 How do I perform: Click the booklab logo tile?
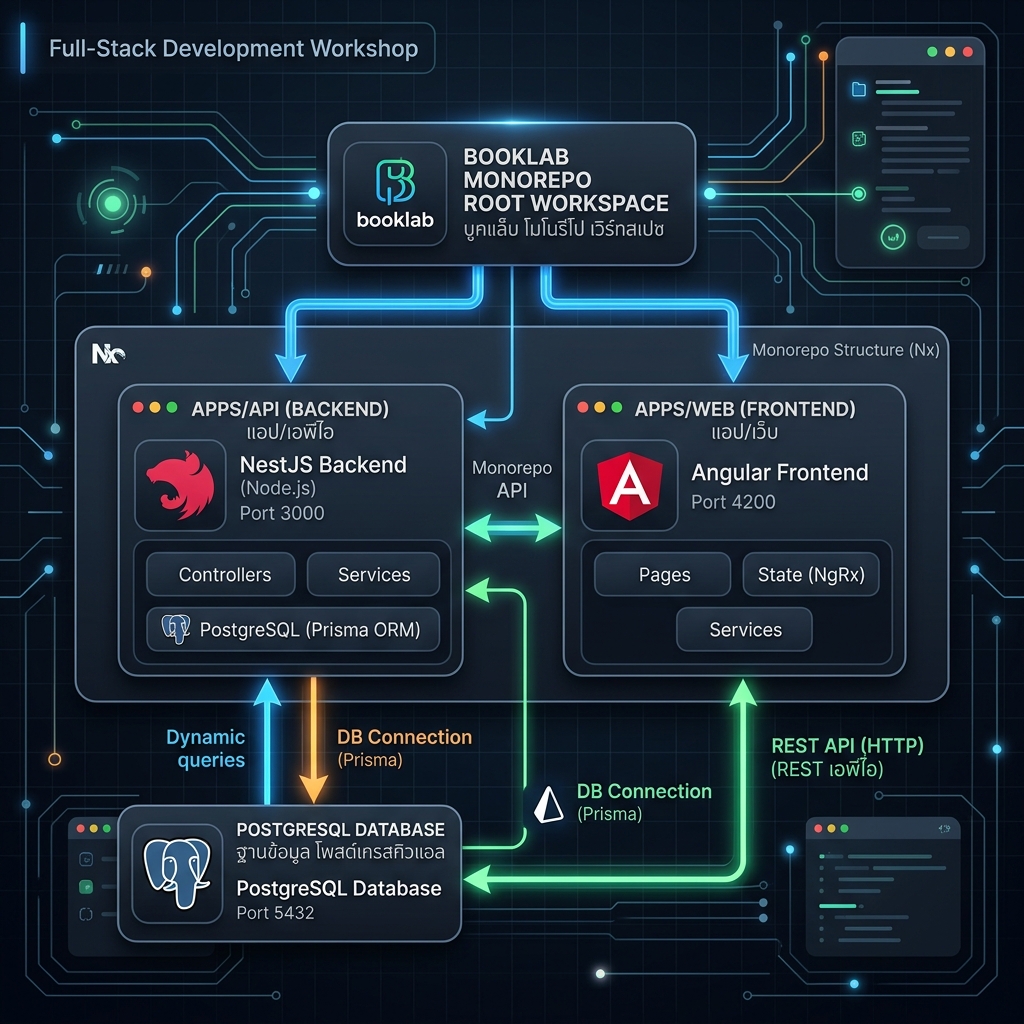pos(395,194)
